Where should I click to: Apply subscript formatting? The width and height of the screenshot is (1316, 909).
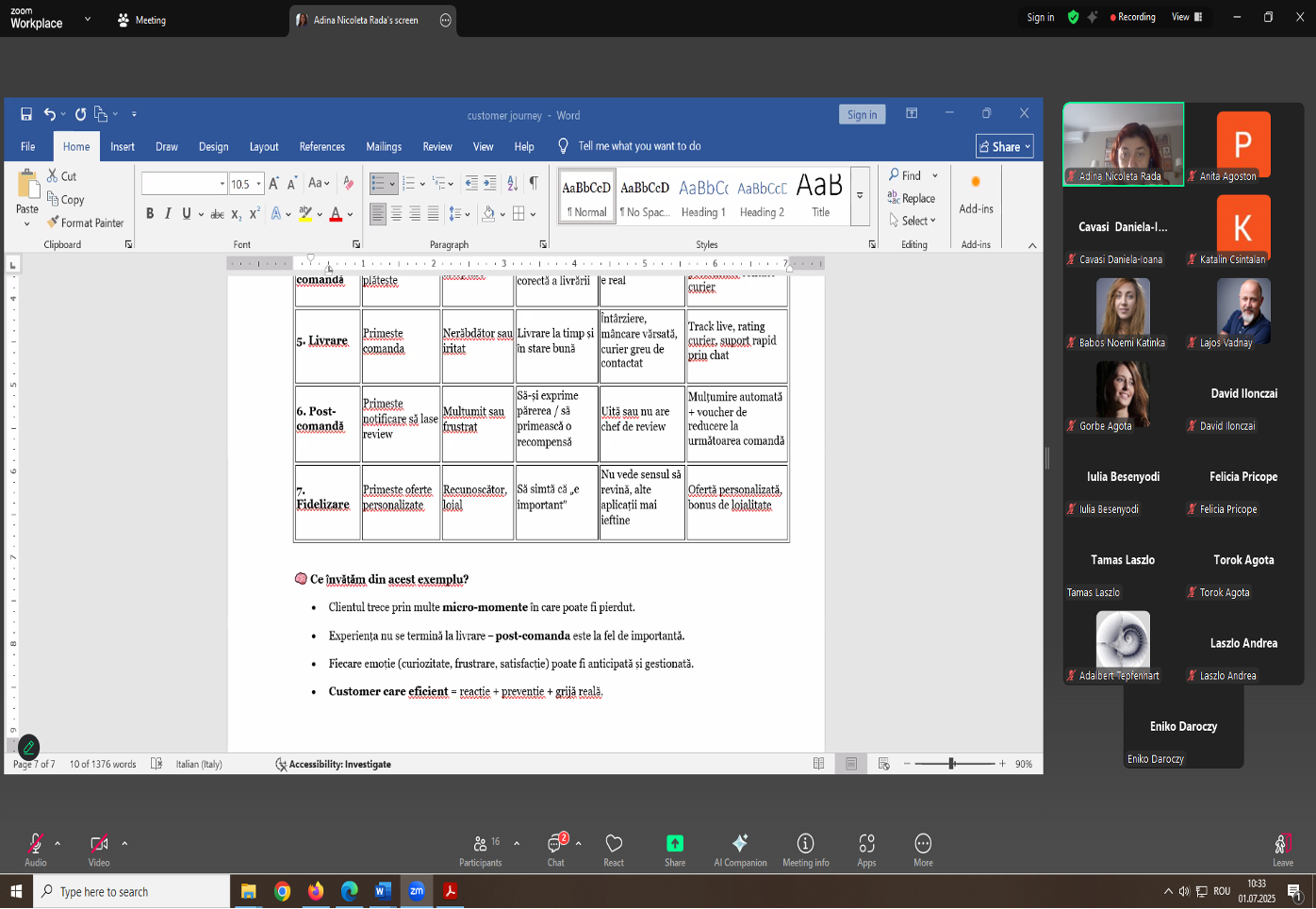[x=237, y=214]
